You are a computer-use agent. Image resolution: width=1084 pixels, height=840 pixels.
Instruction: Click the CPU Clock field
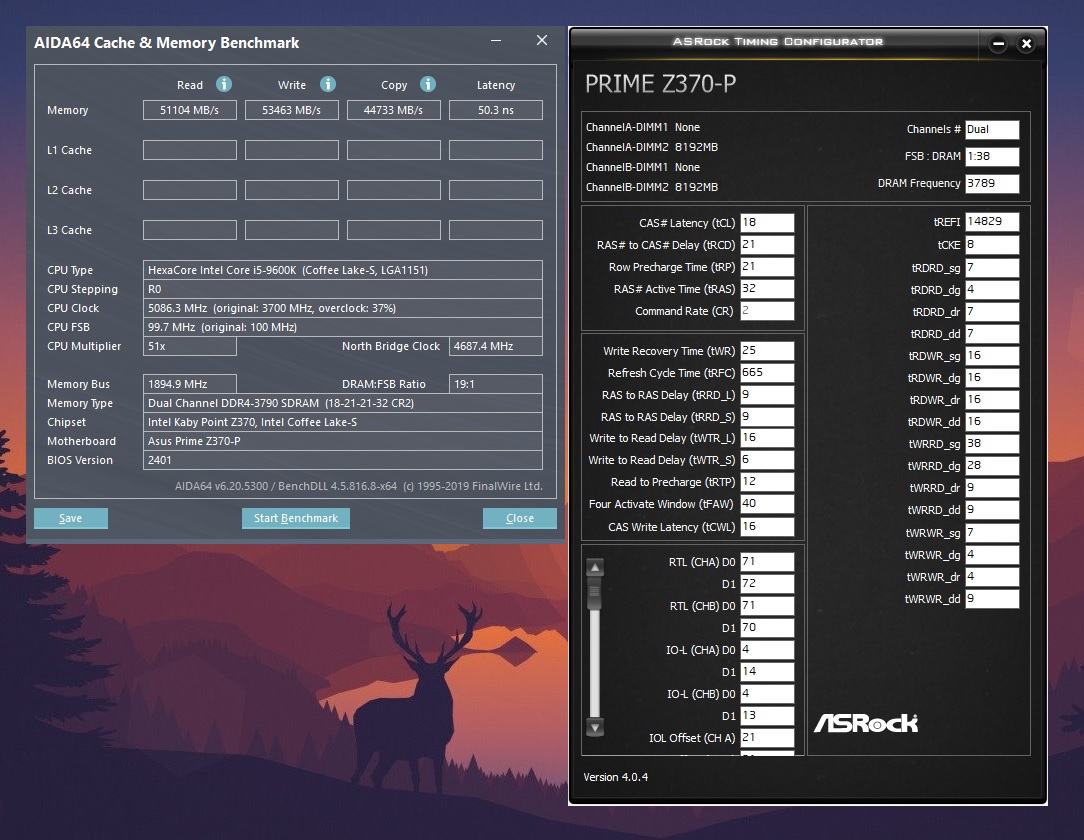point(343,308)
